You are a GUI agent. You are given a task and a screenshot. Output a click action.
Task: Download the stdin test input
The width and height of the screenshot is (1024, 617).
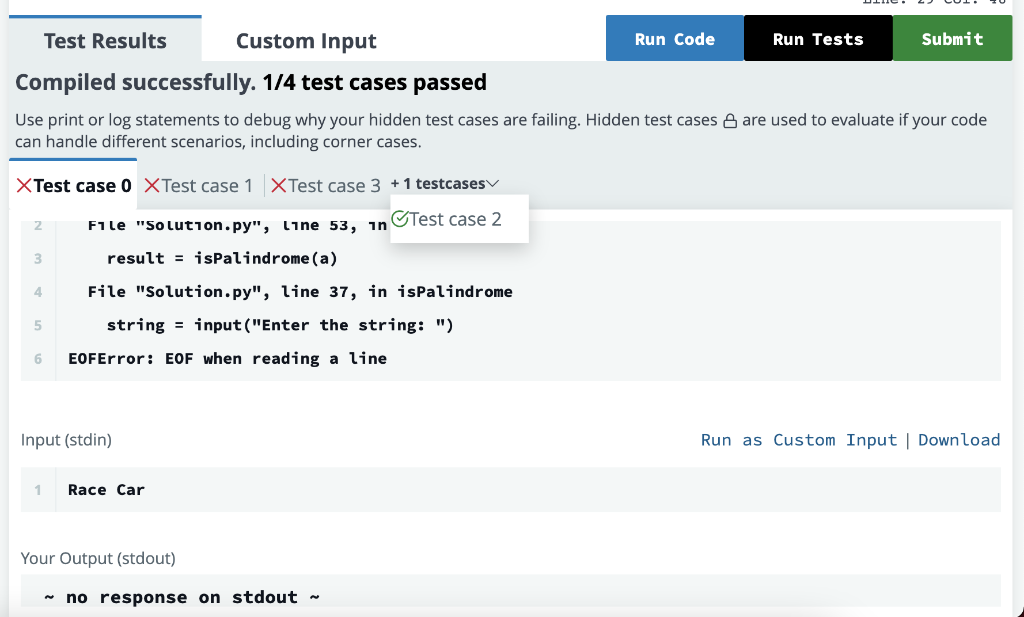959,440
